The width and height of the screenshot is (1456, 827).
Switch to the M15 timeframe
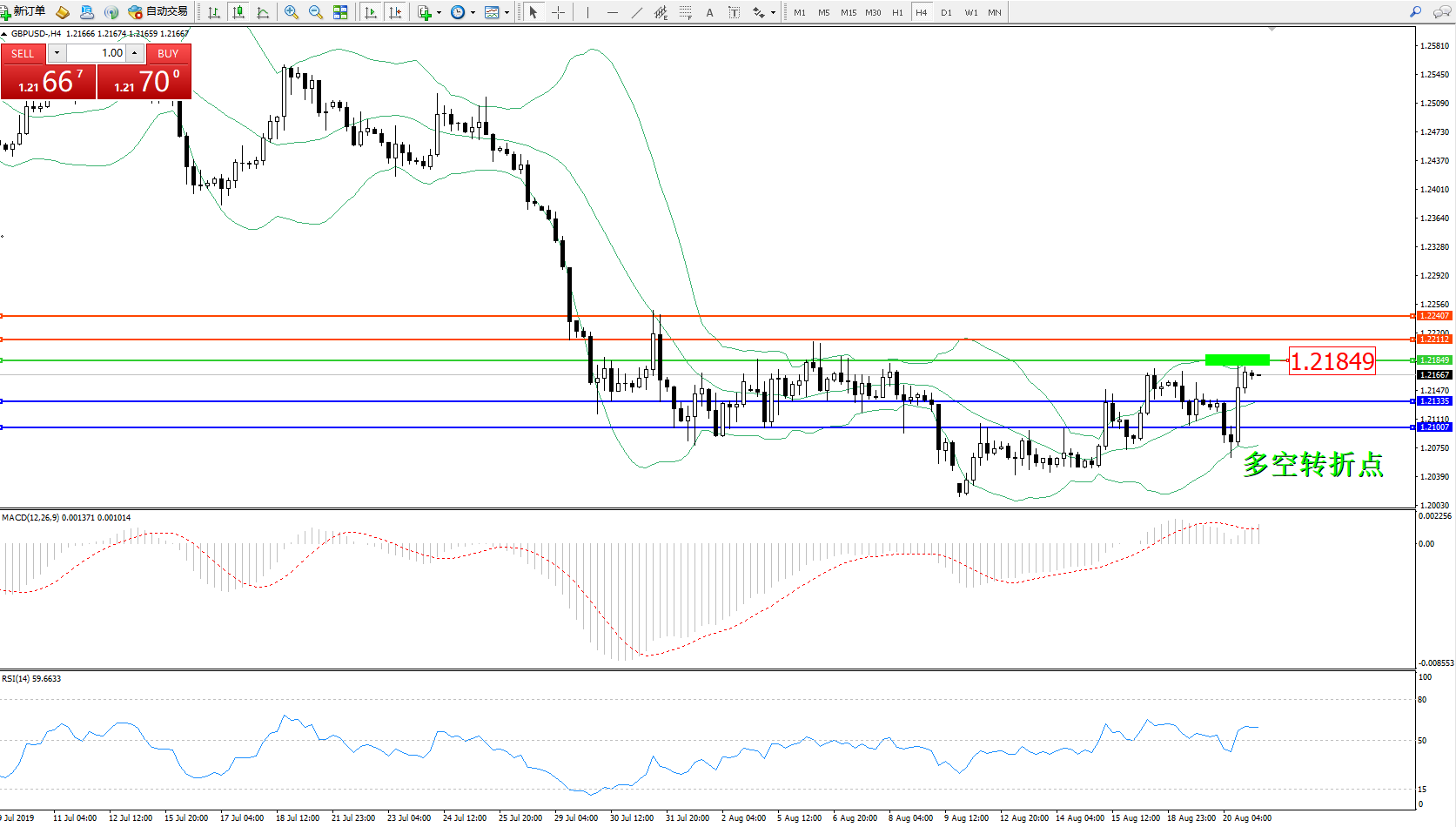coord(848,12)
